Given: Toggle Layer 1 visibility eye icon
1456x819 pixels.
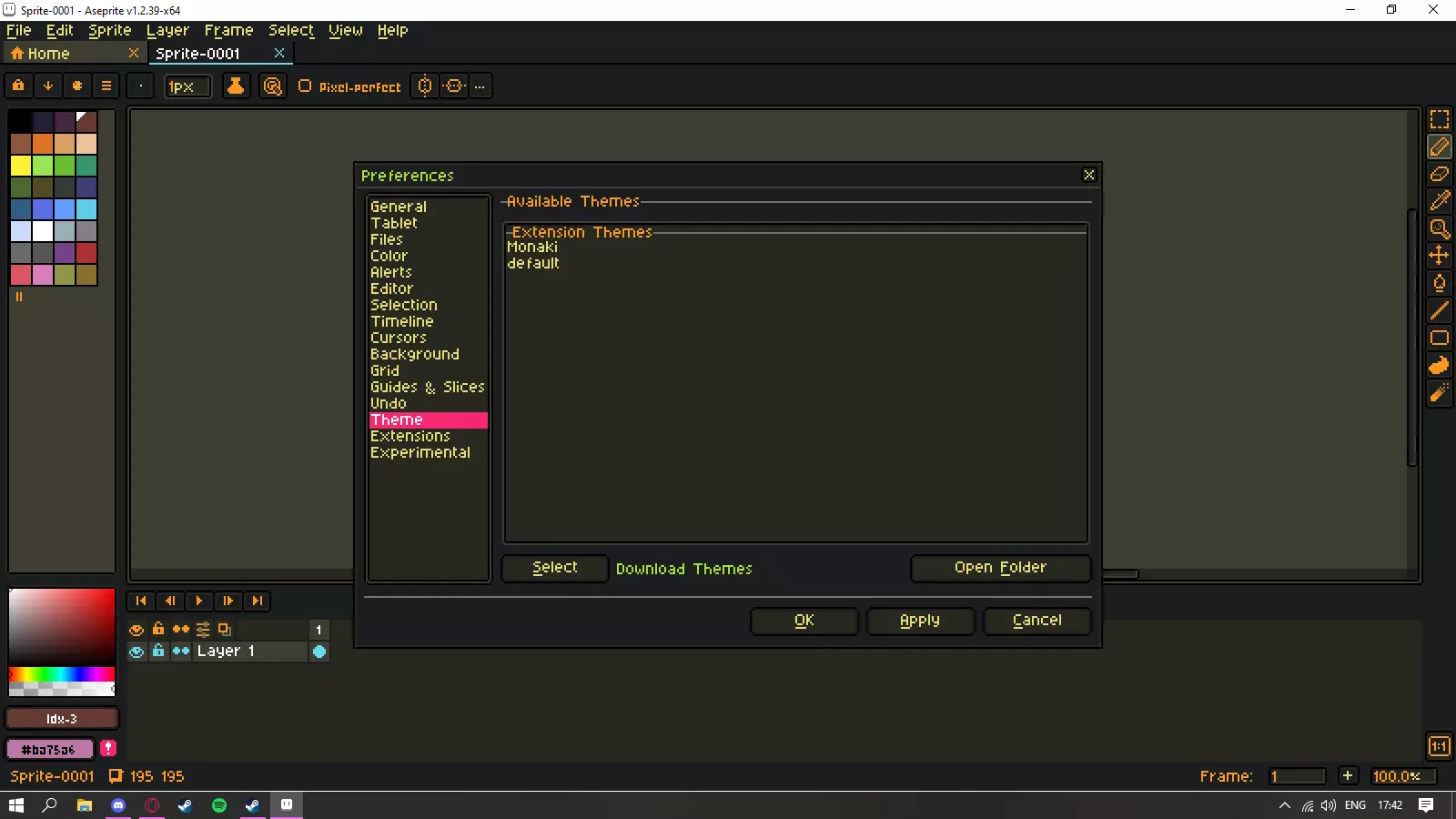Looking at the screenshot, I should tap(136, 652).
